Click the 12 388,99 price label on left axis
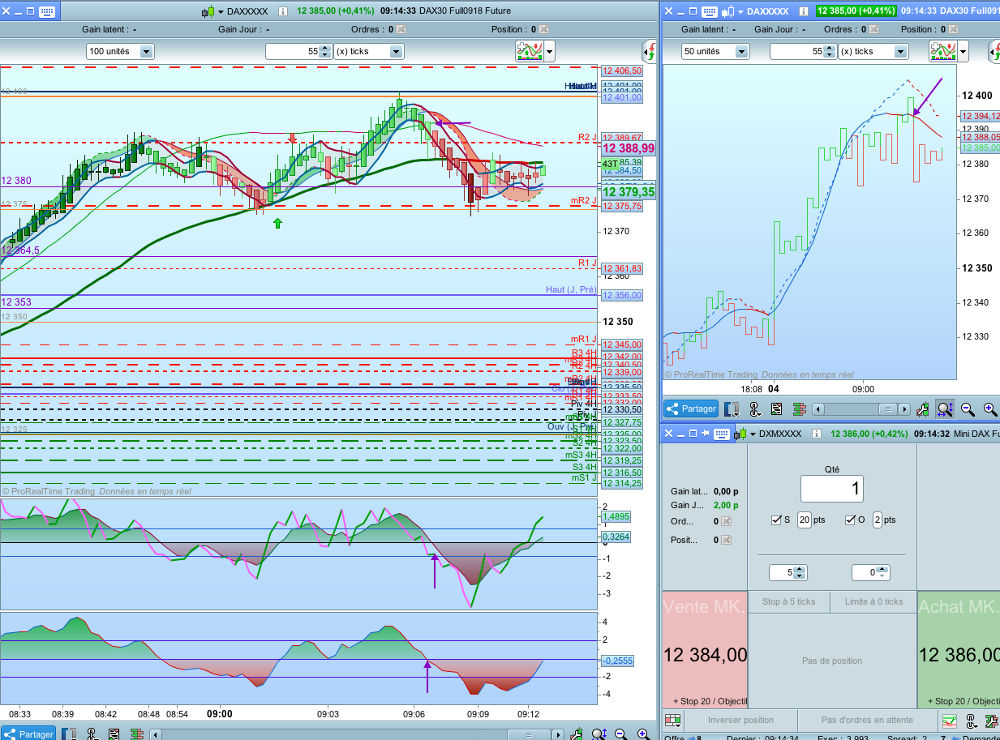 (x=628, y=149)
